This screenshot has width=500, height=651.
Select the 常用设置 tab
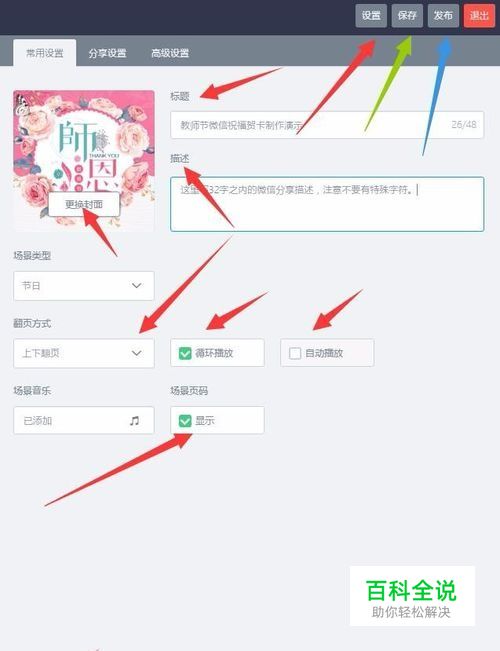click(44, 53)
